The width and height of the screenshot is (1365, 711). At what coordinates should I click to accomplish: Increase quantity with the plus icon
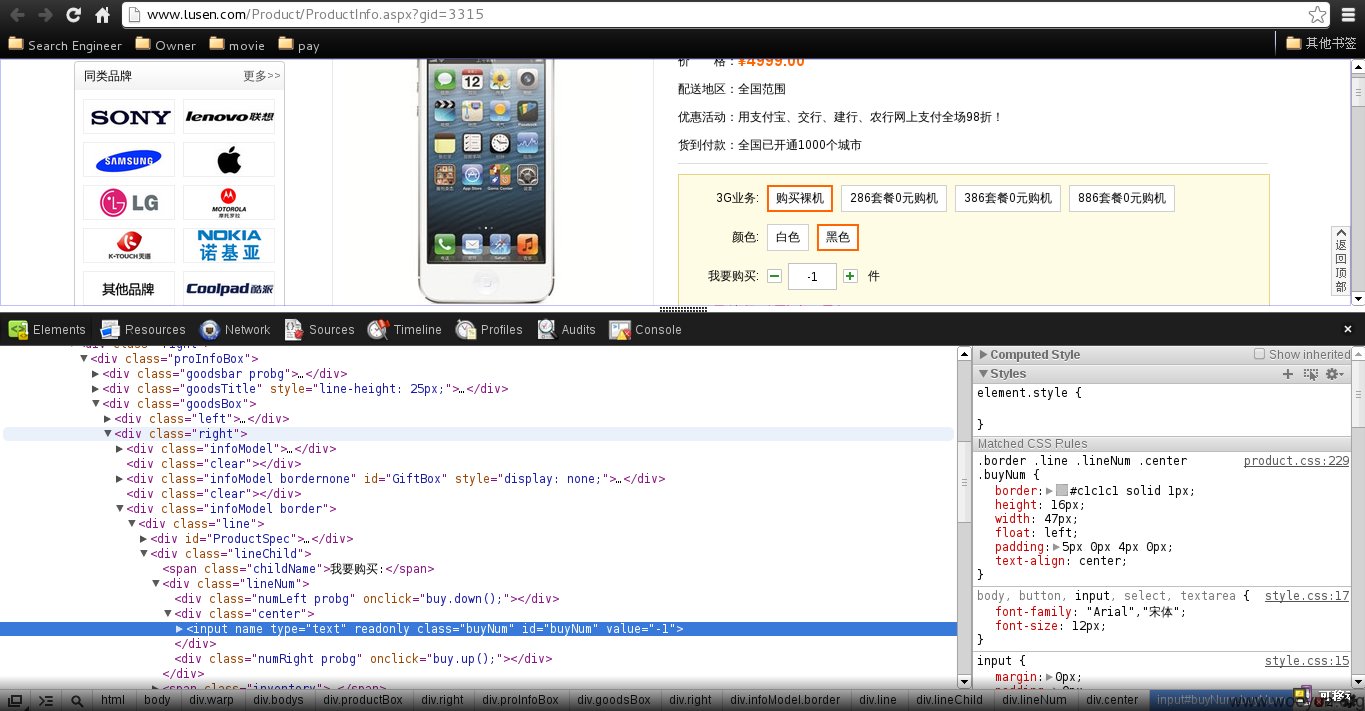[850, 276]
